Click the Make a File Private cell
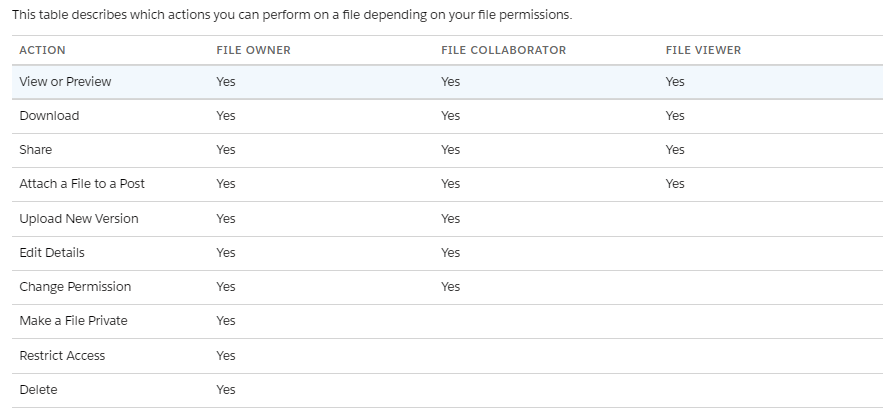This screenshot has height=415, width=892. click(x=73, y=321)
